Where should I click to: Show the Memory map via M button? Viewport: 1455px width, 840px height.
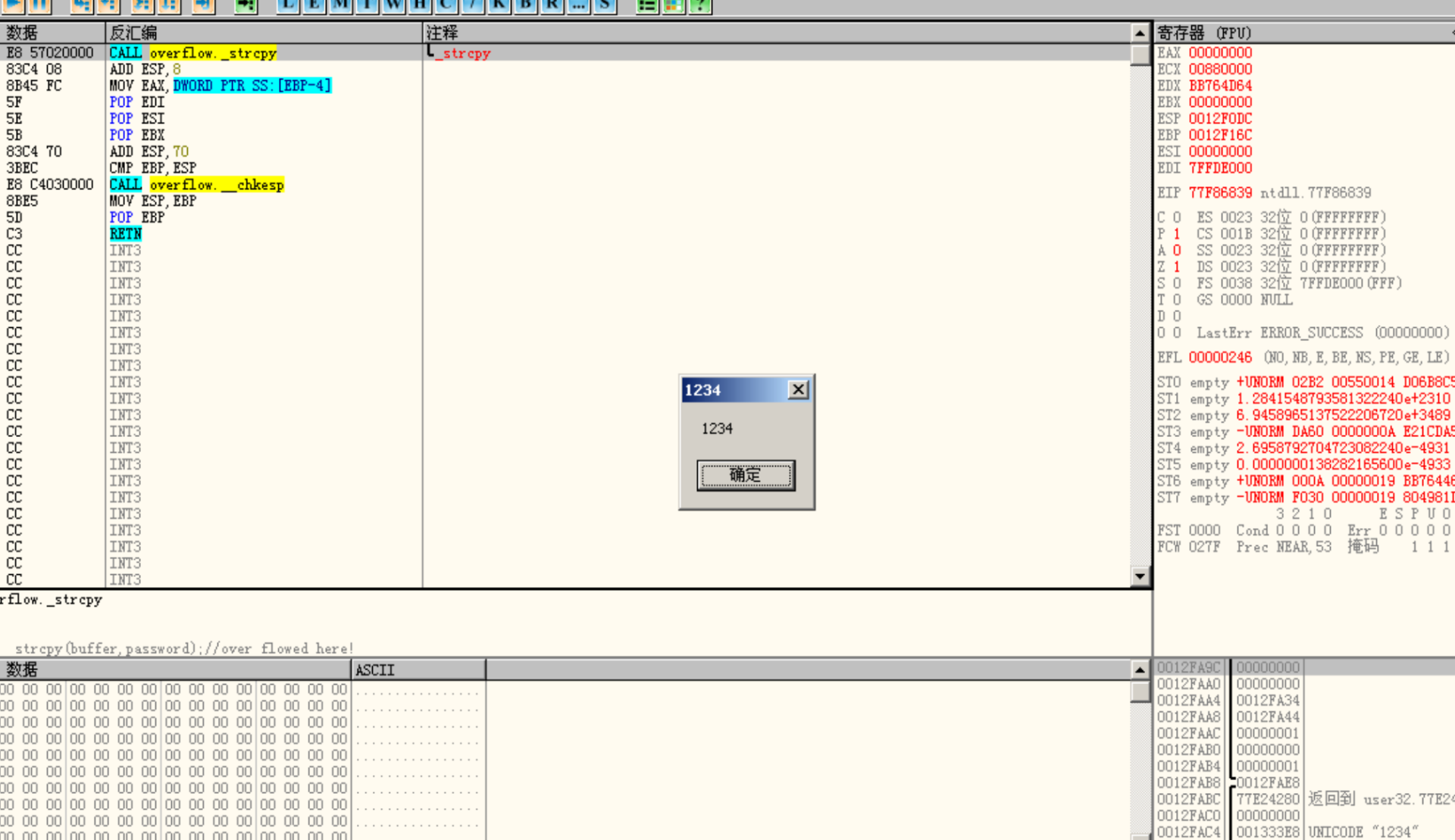(340, 5)
